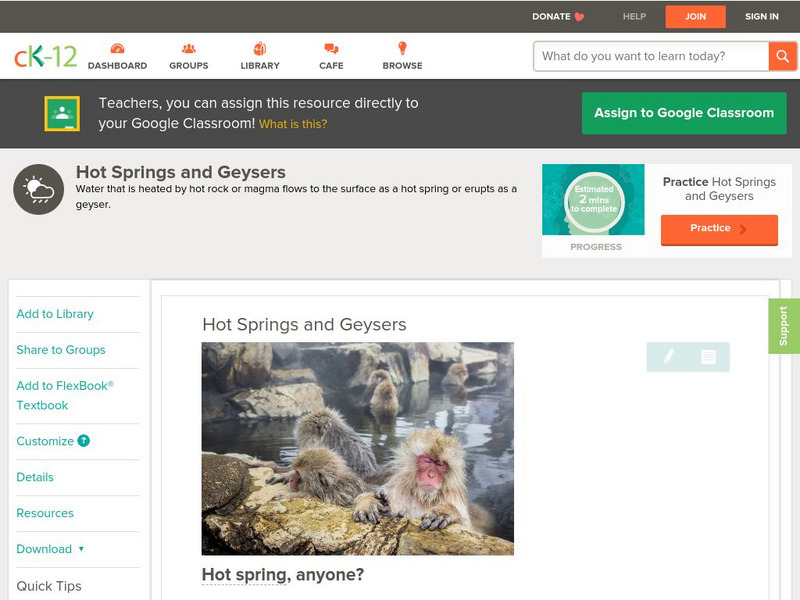Open the notes tool icon

click(x=708, y=357)
